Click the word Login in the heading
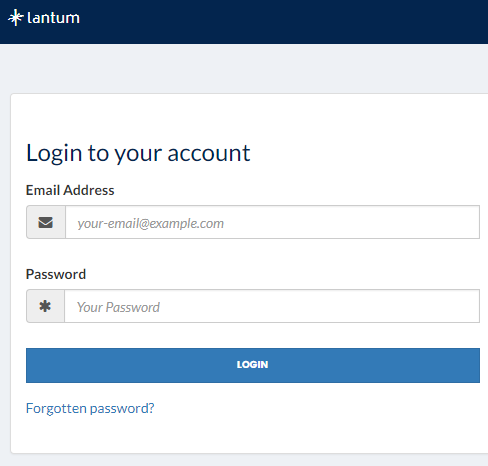The image size is (488, 466). pos(54,154)
